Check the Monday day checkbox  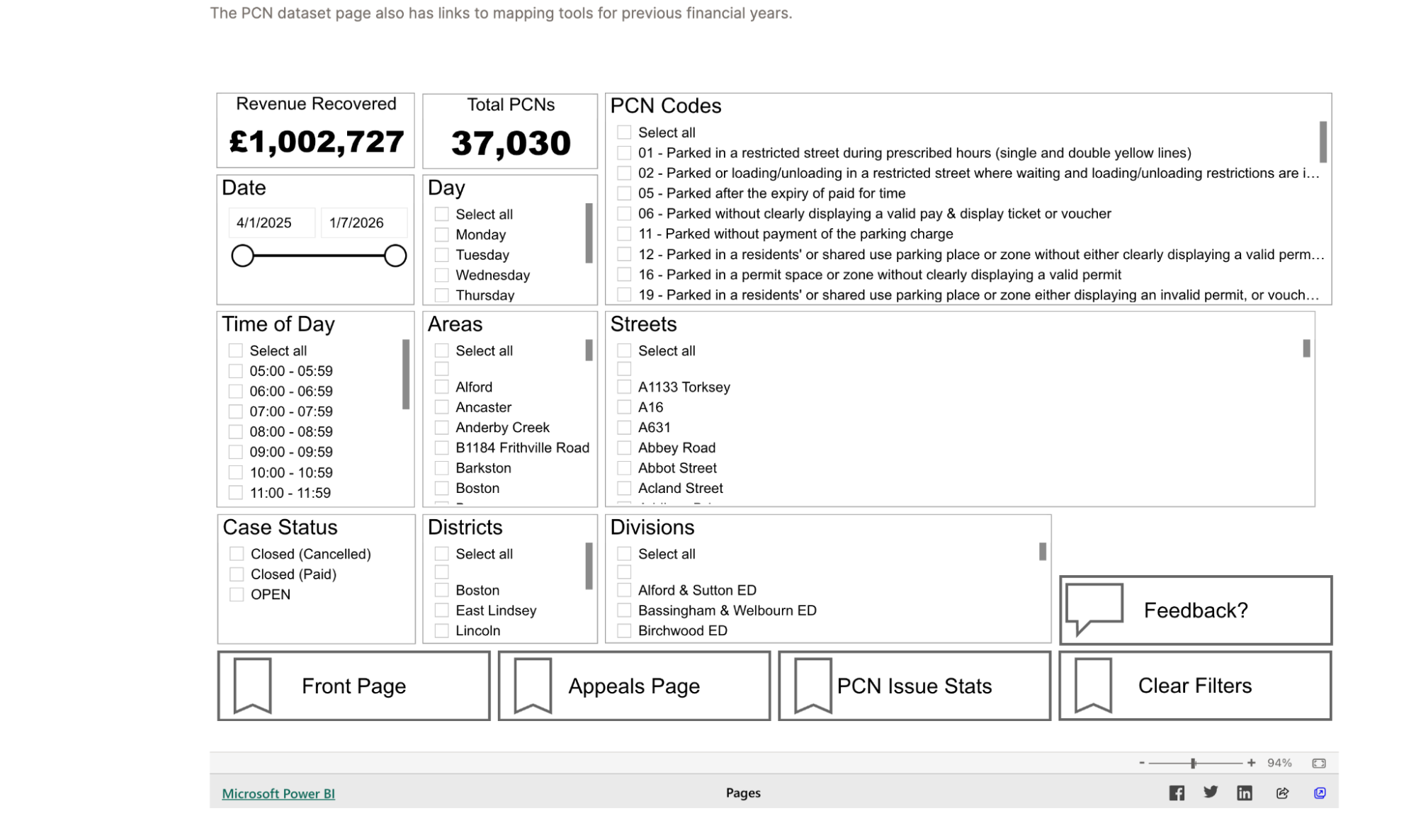(x=441, y=234)
